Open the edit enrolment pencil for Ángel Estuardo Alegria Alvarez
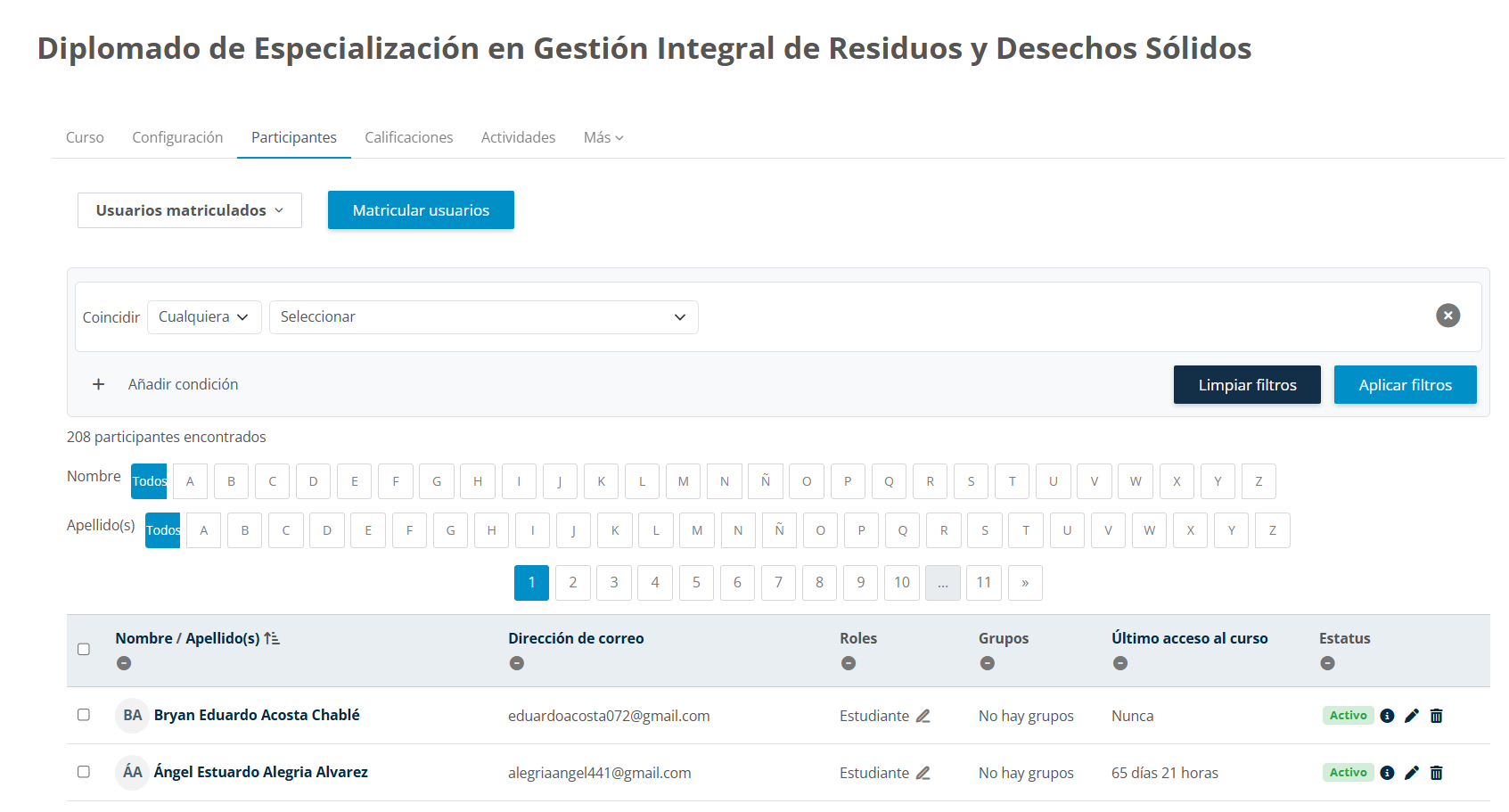 click(1412, 773)
